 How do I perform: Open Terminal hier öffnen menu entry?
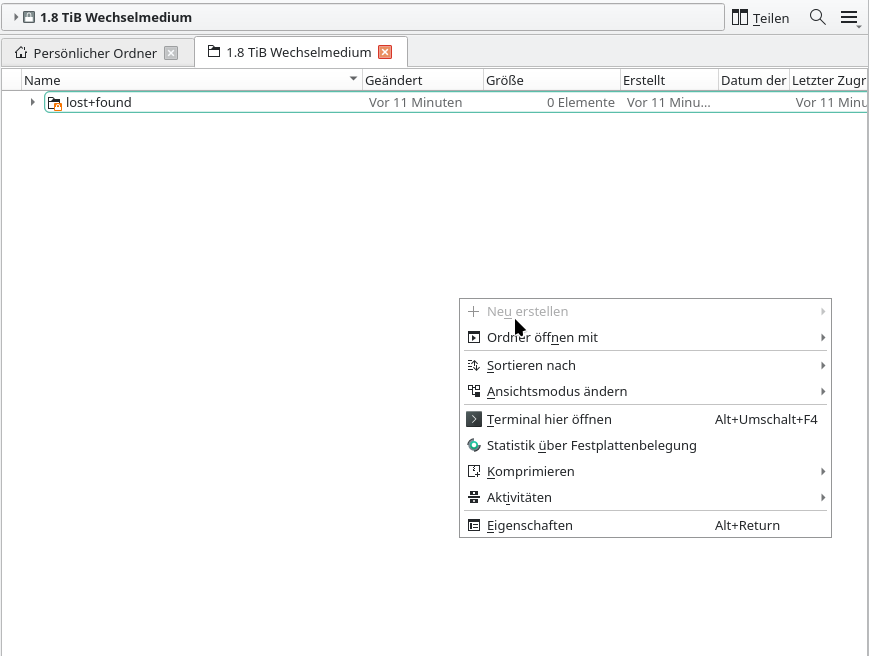click(549, 419)
